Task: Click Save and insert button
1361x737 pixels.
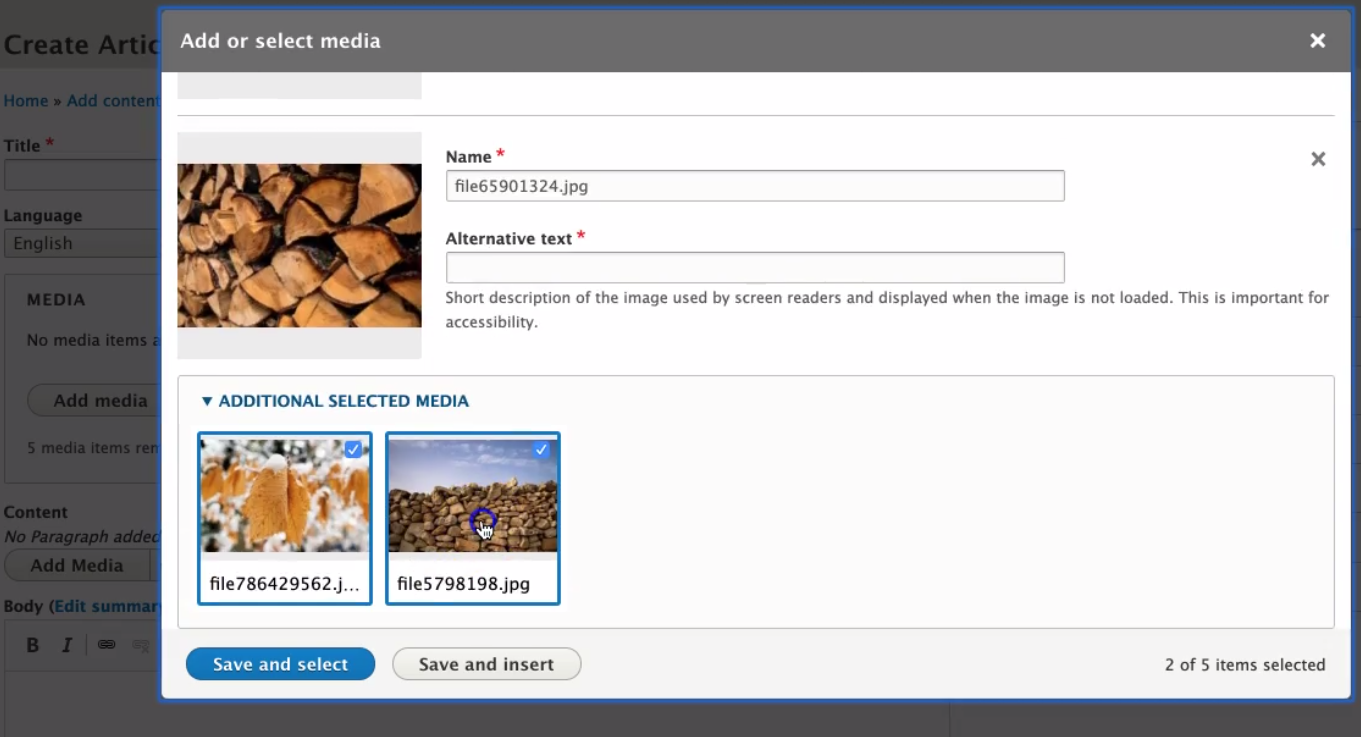Action: coord(486,664)
